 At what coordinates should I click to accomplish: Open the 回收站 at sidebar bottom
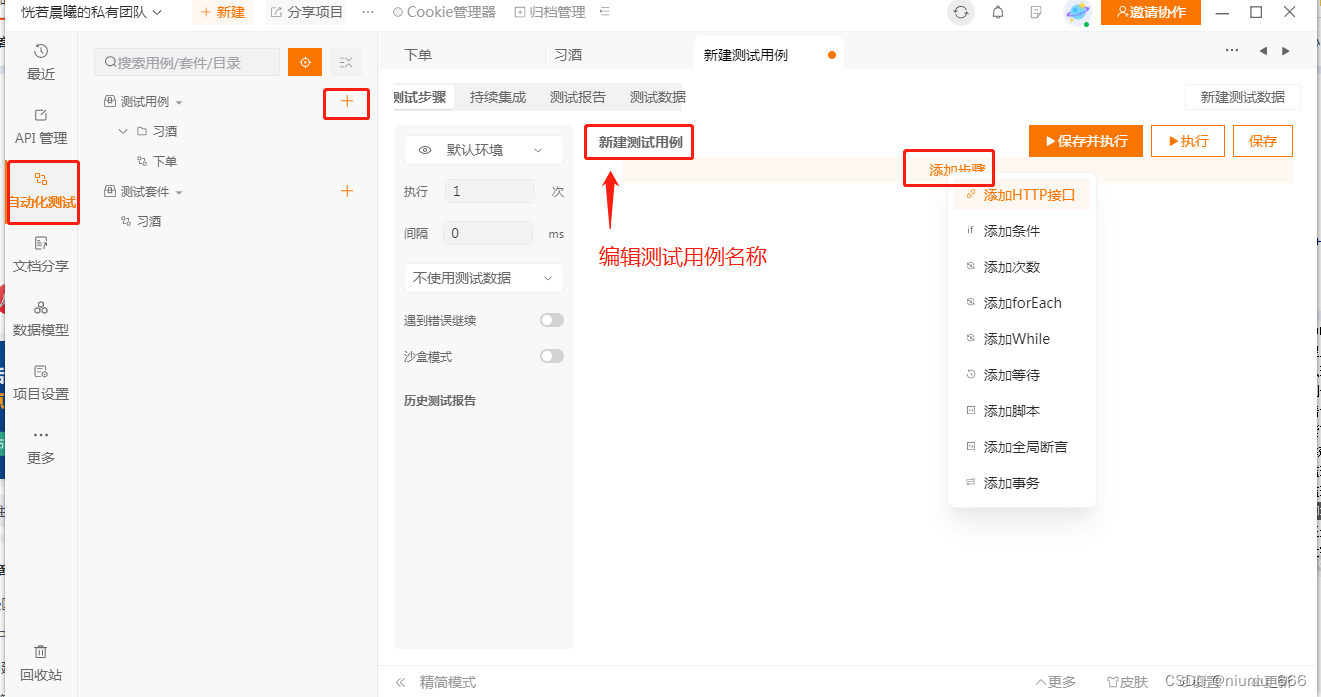click(x=41, y=663)
